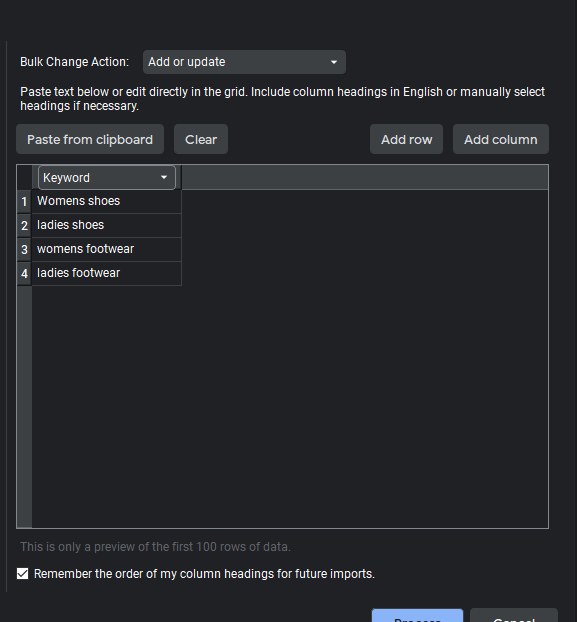
Task: Select the 'womens footwear' cell
Action: click(107, 249)
